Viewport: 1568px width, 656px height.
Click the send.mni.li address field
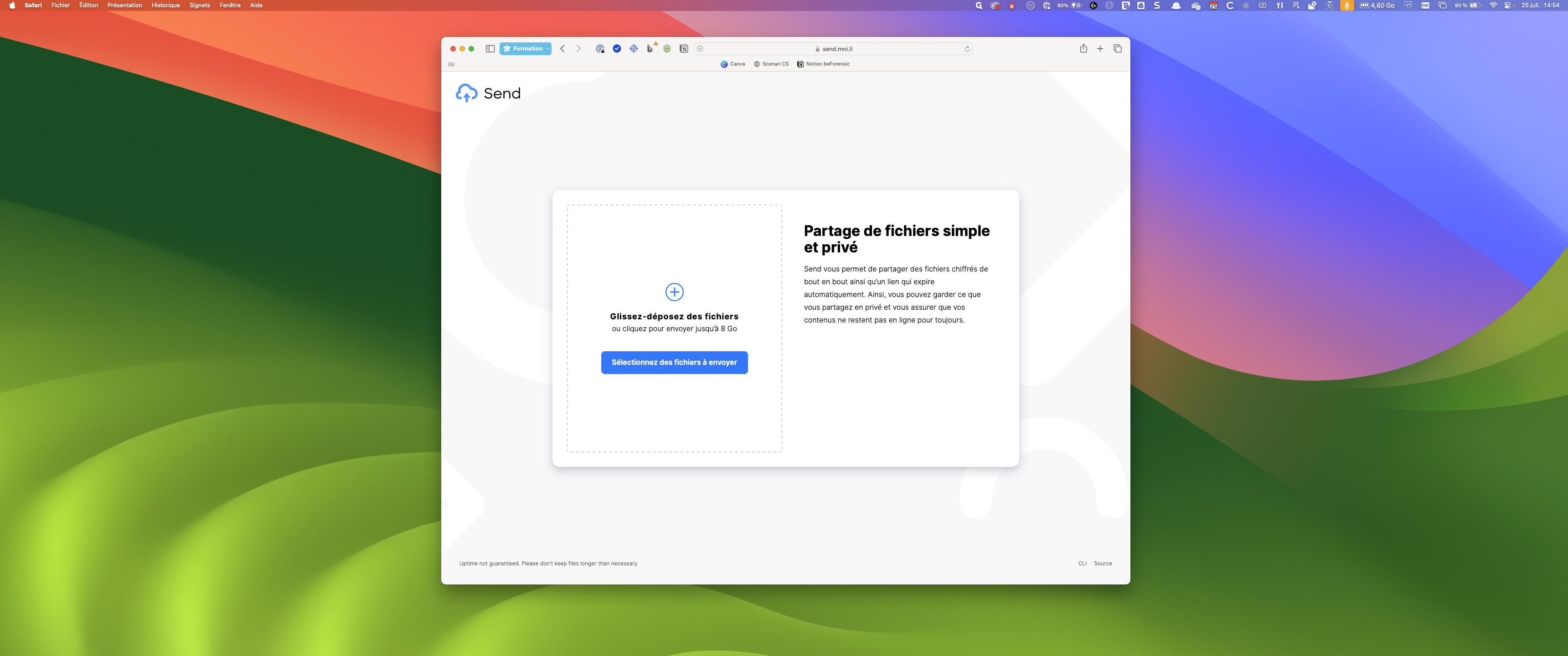coord(833,49)
